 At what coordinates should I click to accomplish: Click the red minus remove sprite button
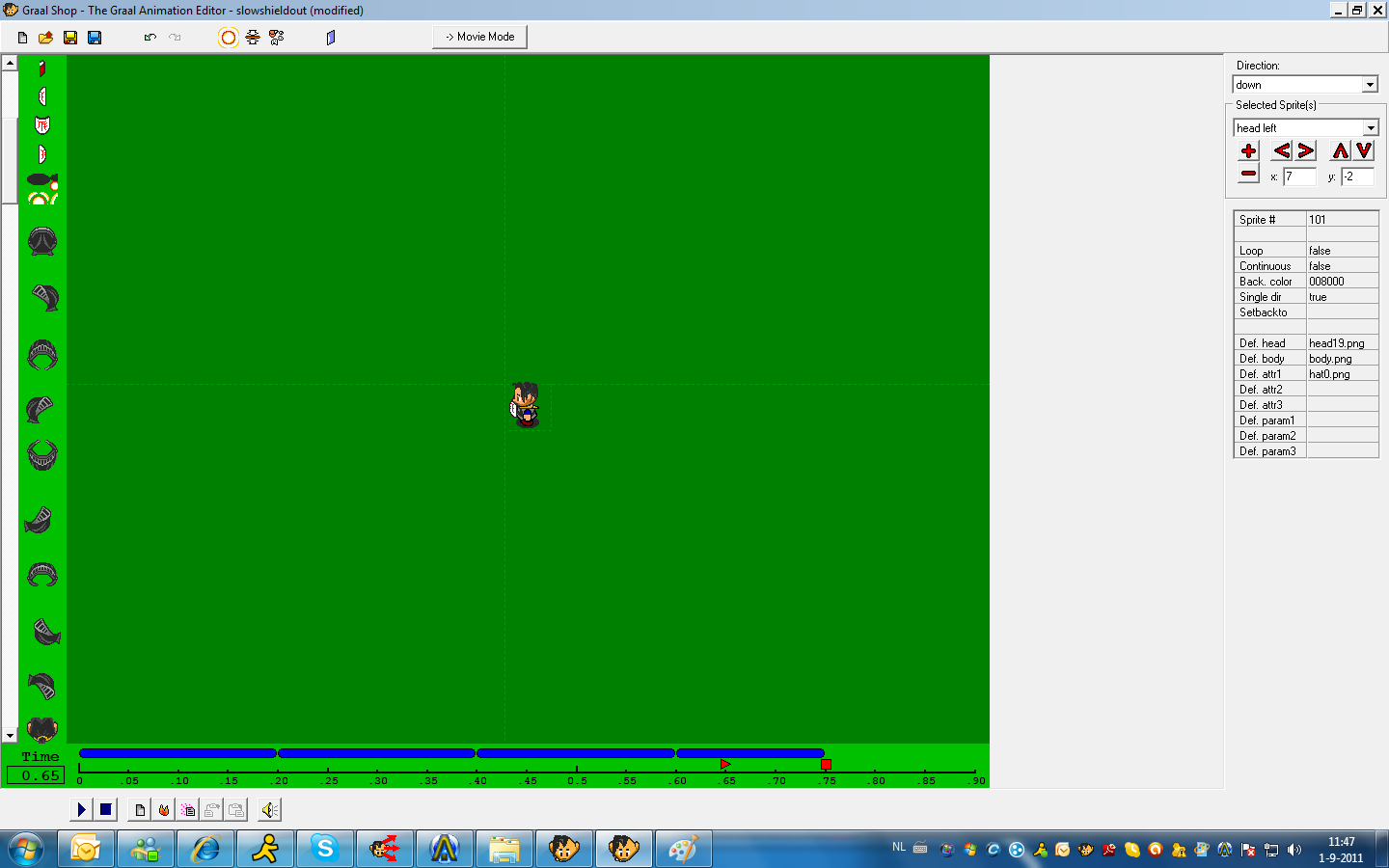[1248, 175]
